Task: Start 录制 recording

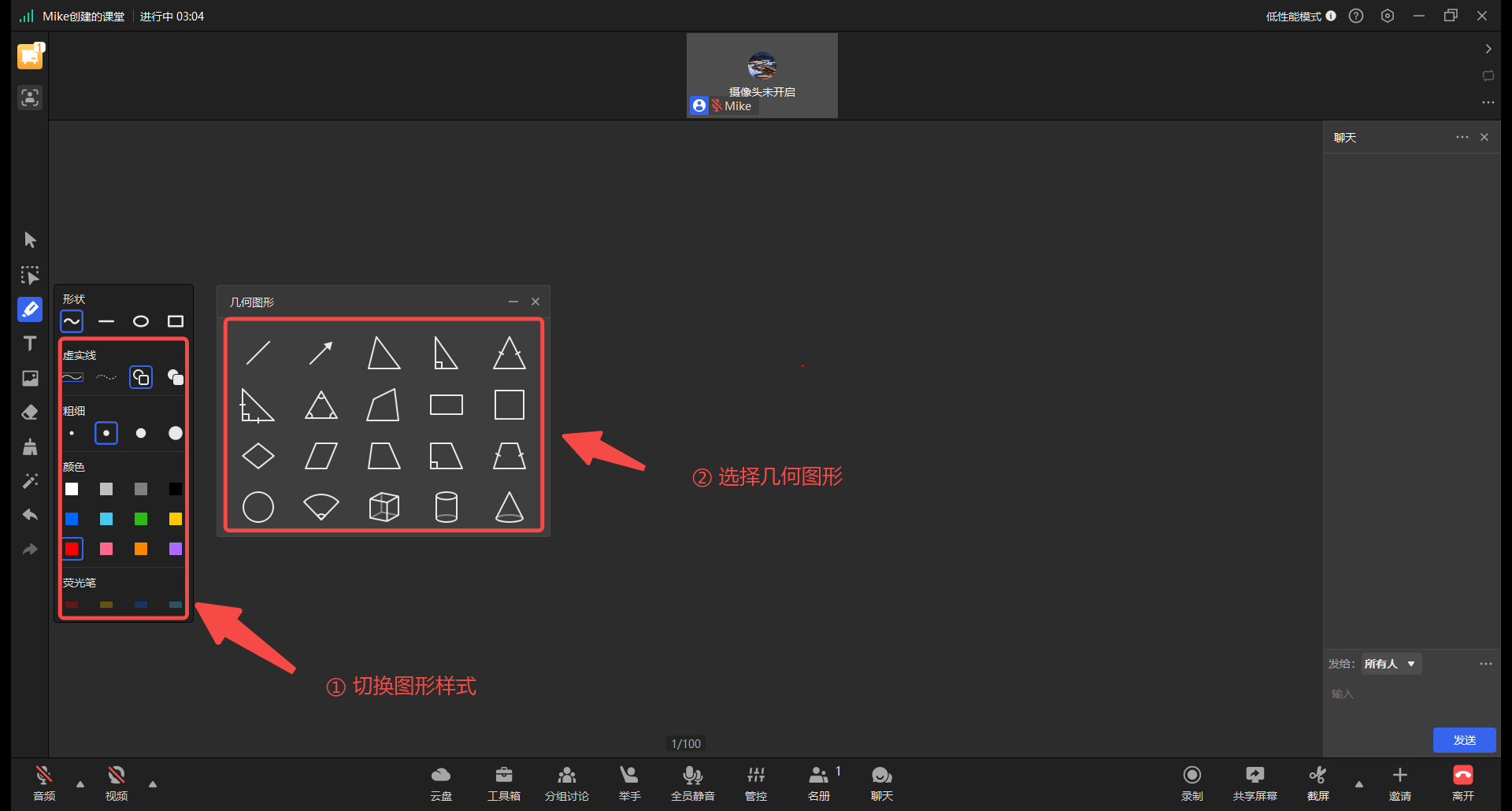Action: 1192,783
